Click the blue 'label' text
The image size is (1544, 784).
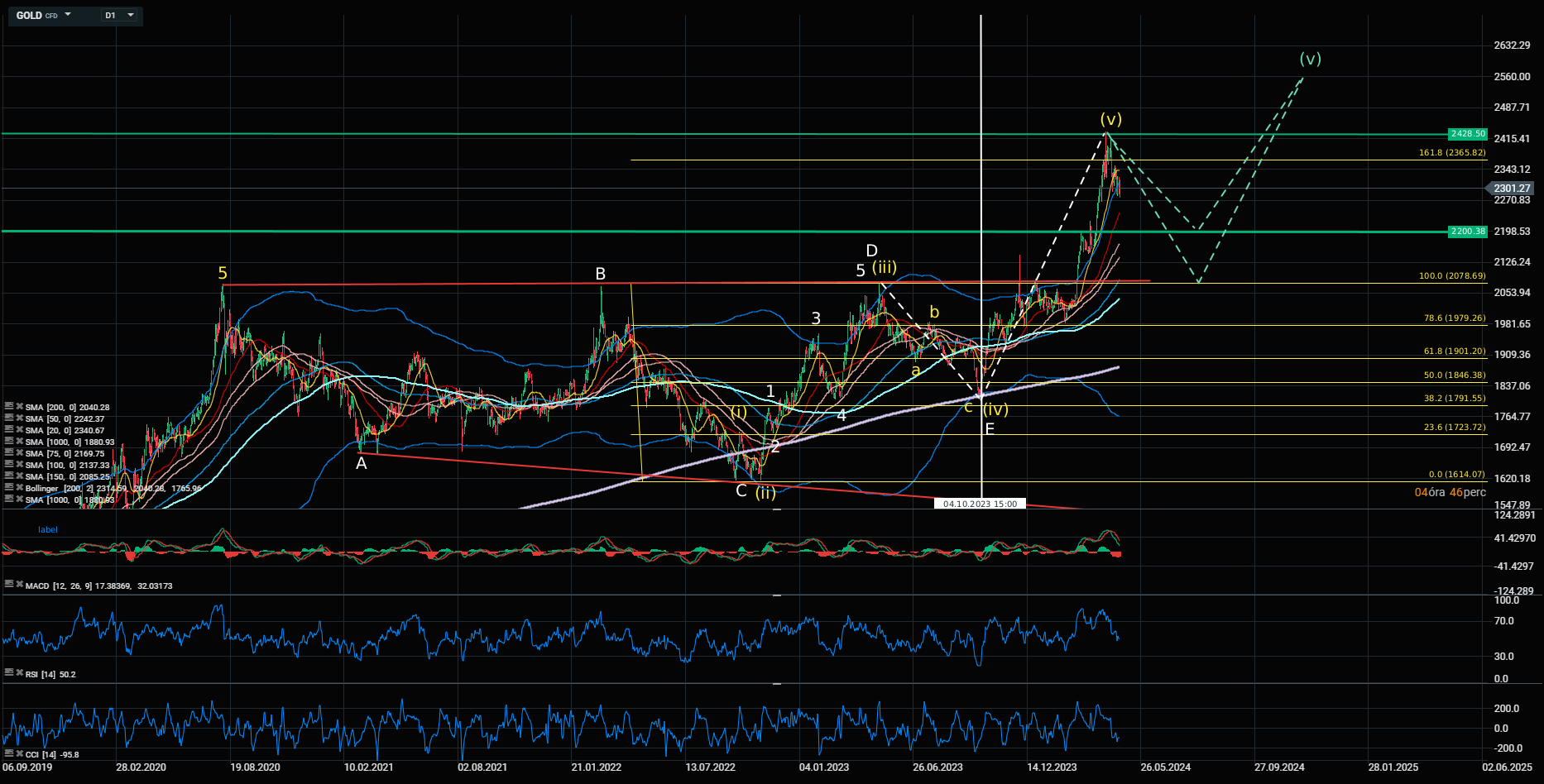[48, 529]
